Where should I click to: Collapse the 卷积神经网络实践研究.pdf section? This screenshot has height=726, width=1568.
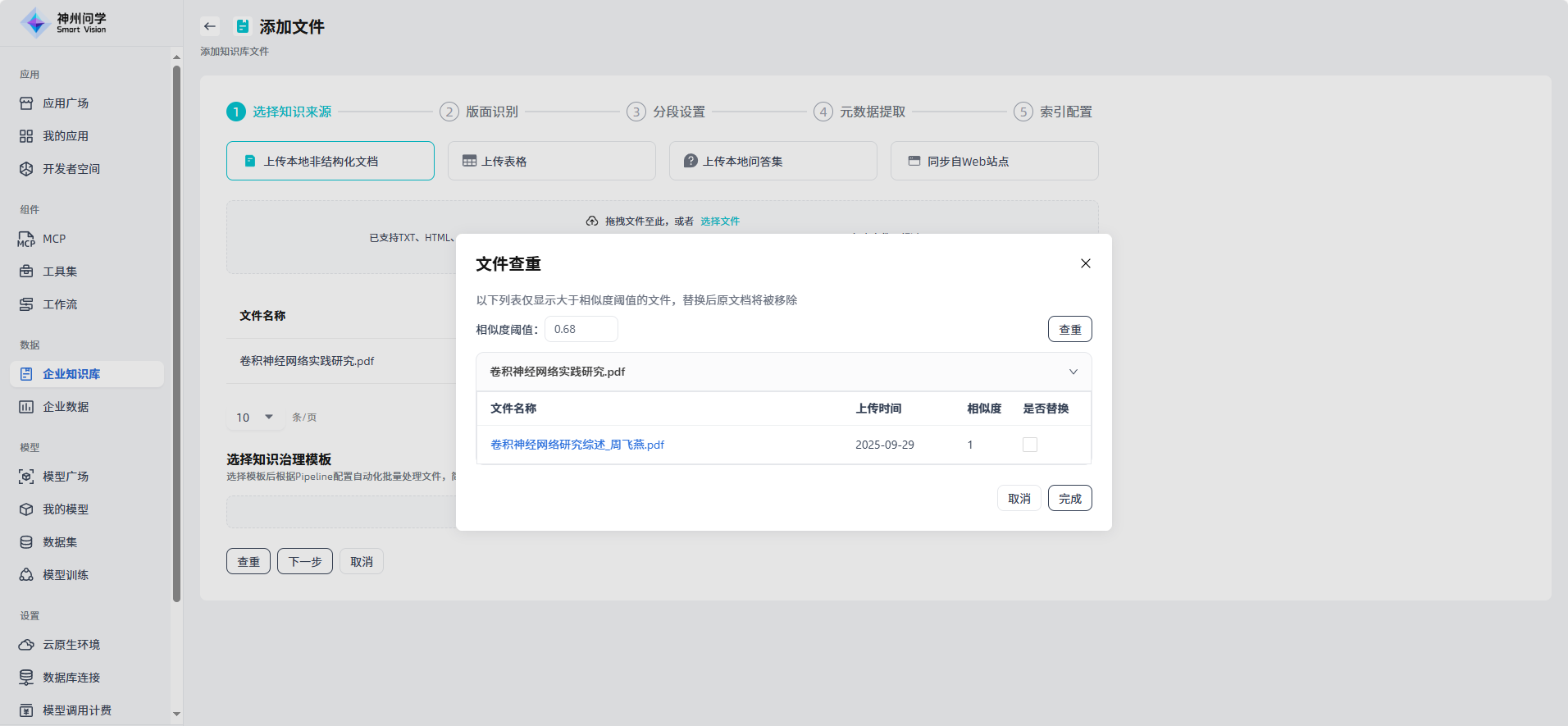point(1073,372)
